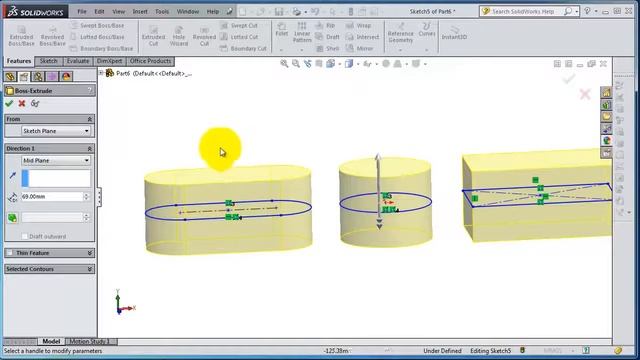The height and width of the screenshot is (360, 640).
Task: Cancel Boss-Extrude with red X
Action: pyautogui.click(x=22, y=104)
